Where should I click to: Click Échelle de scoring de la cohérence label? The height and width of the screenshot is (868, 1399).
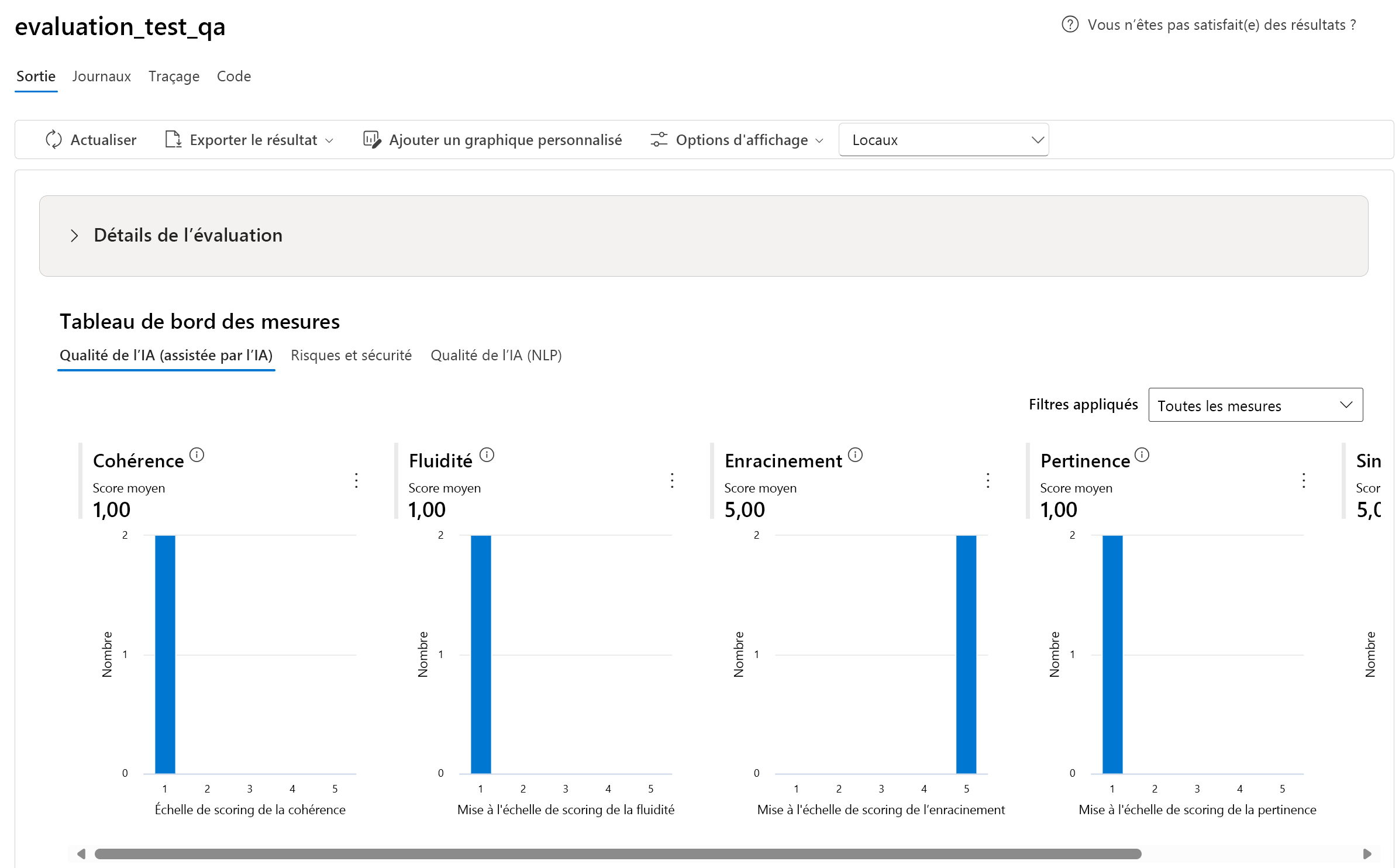coord(250,810)
